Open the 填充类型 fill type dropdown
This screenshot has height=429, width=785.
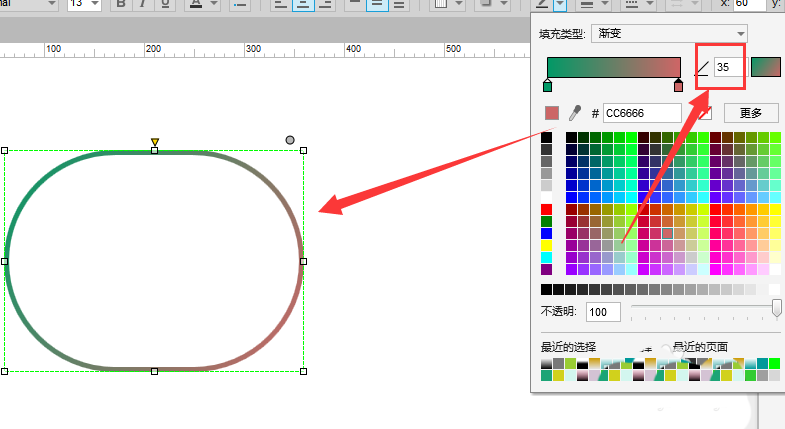click(x=669, y=34)
